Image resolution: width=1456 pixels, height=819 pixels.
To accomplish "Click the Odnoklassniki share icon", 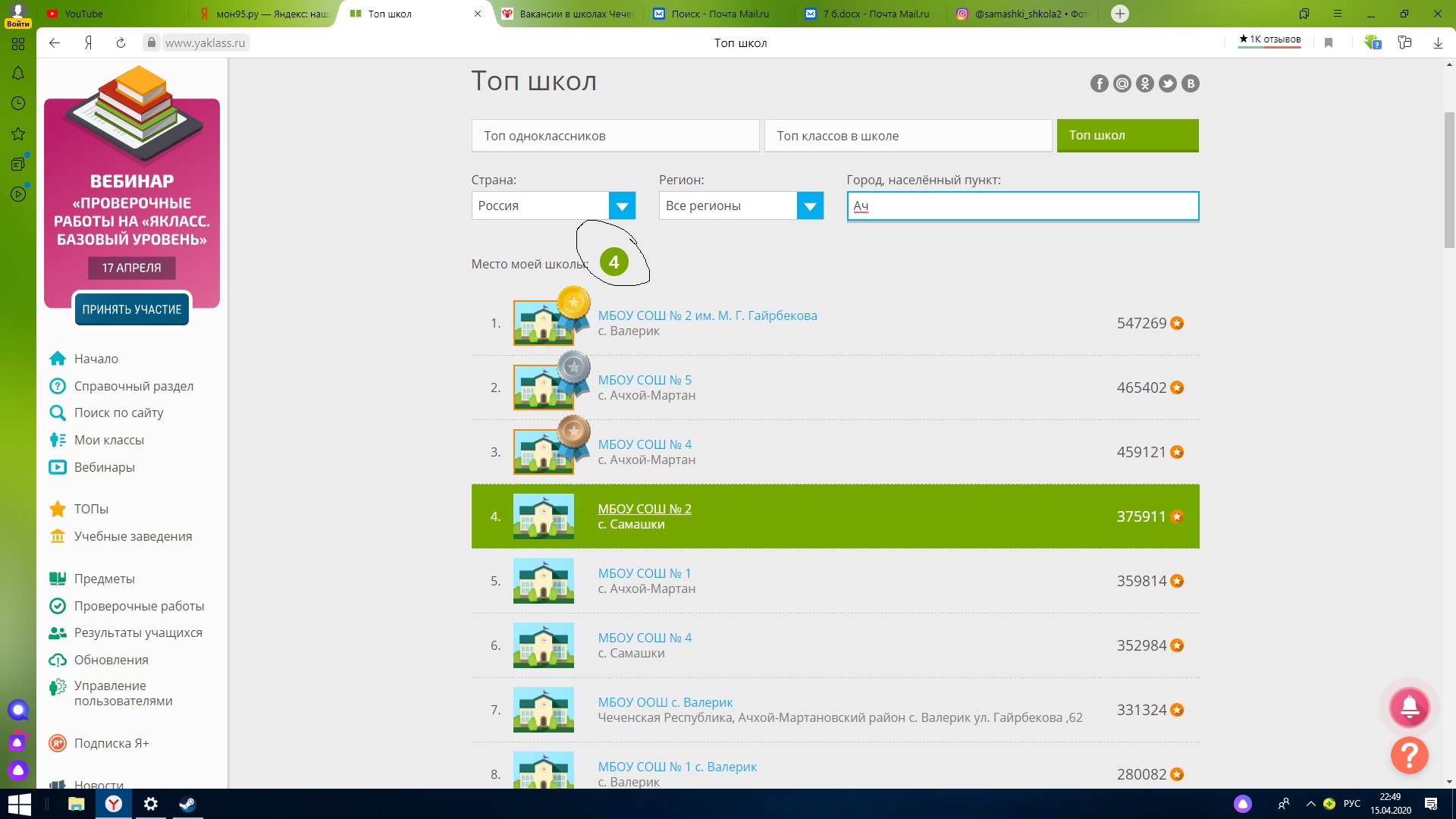I will (x=1144, y=84).
